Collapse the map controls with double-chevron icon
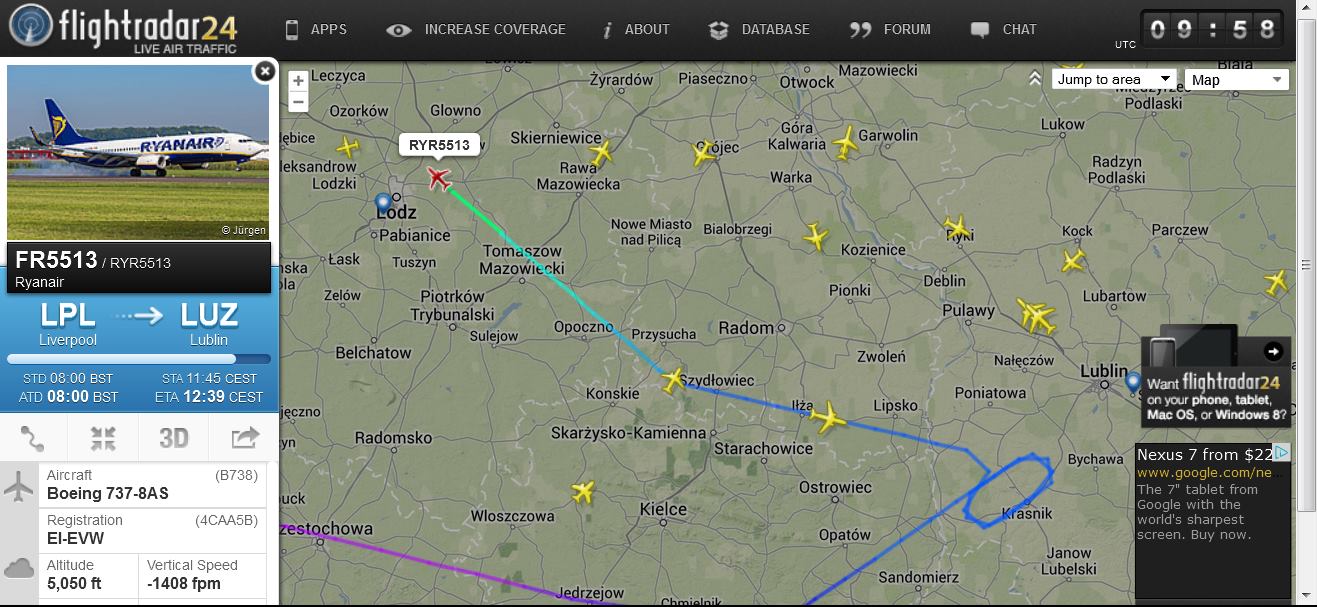Screen dimensions: 1317x607 pos(1035,79)
